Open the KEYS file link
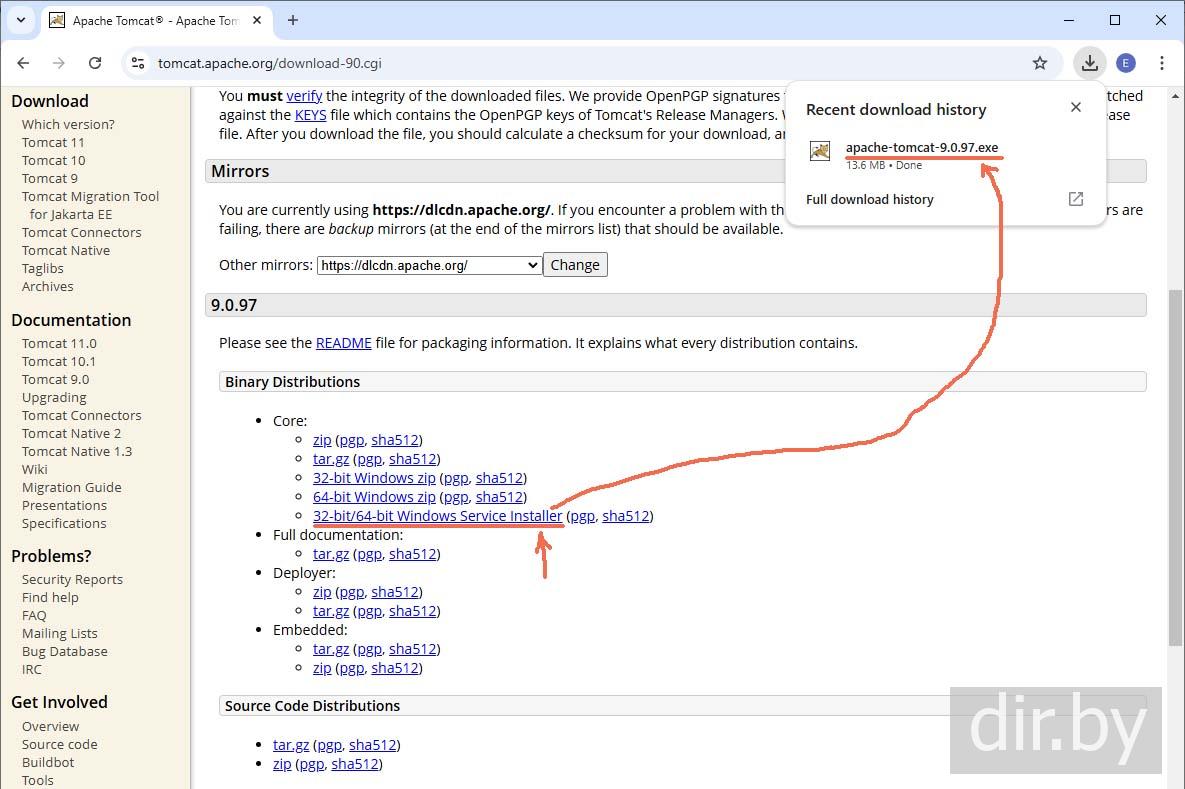 (311, 115)
